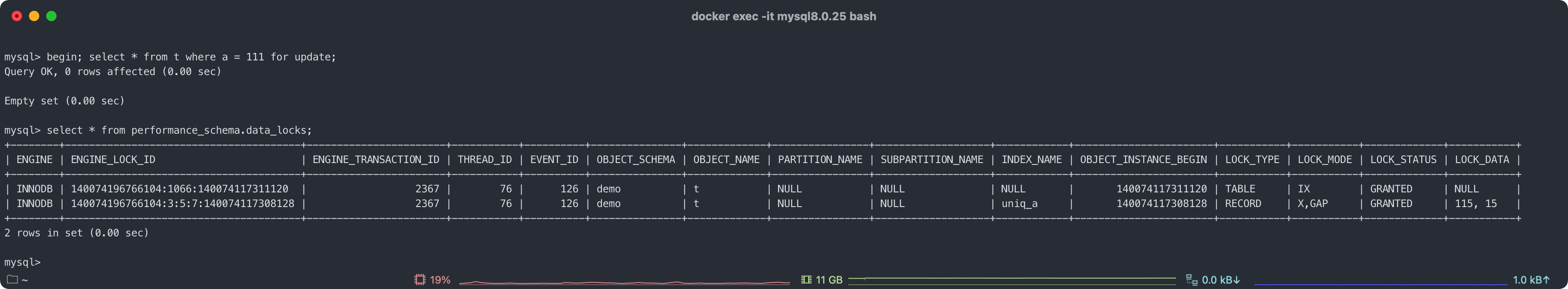
Task: Click the window title 'docker exec -it mysql8.0.25 bash'
Action: 784,16
